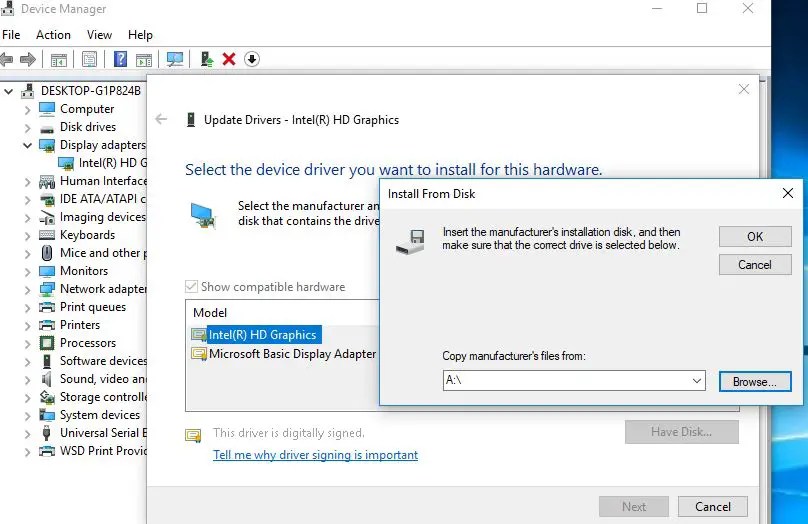The image size is (808, 524).
Task: Click the Update device driver toolbar icon
Action: (207, 59)
